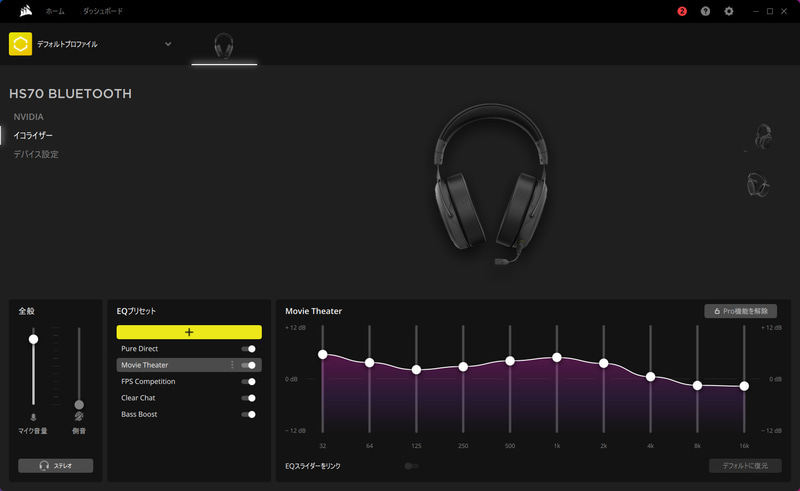This screenshot has width=800, height=491.
Task: Open the イコライザー section
Action: (33, 135)
